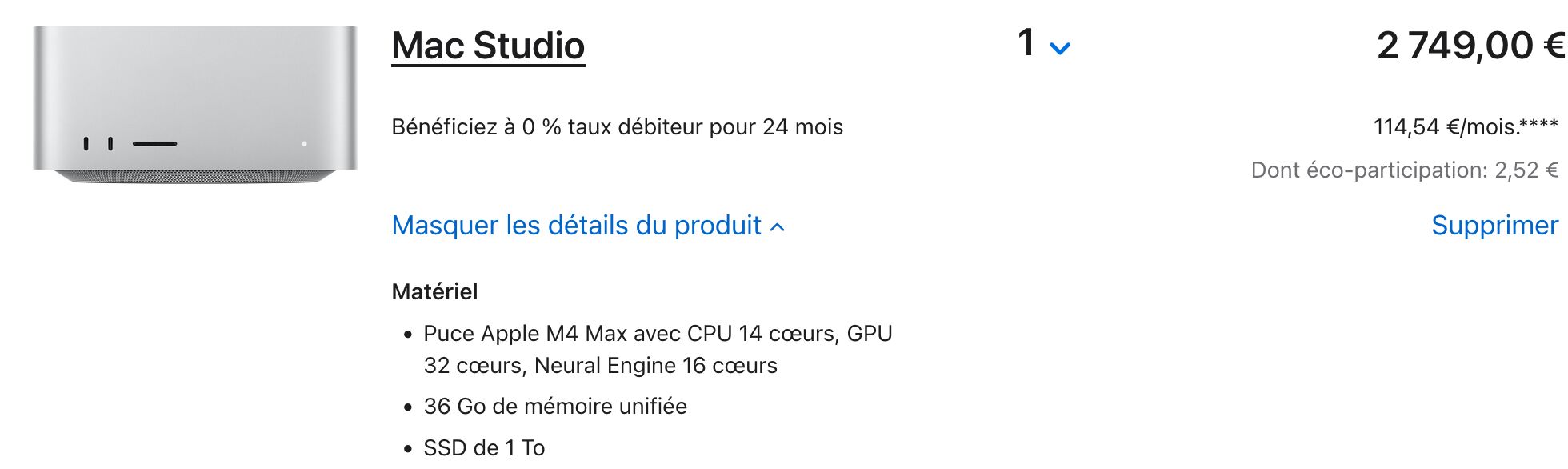Click the 2 749,00 € total price

click(x=1470, y=46)
